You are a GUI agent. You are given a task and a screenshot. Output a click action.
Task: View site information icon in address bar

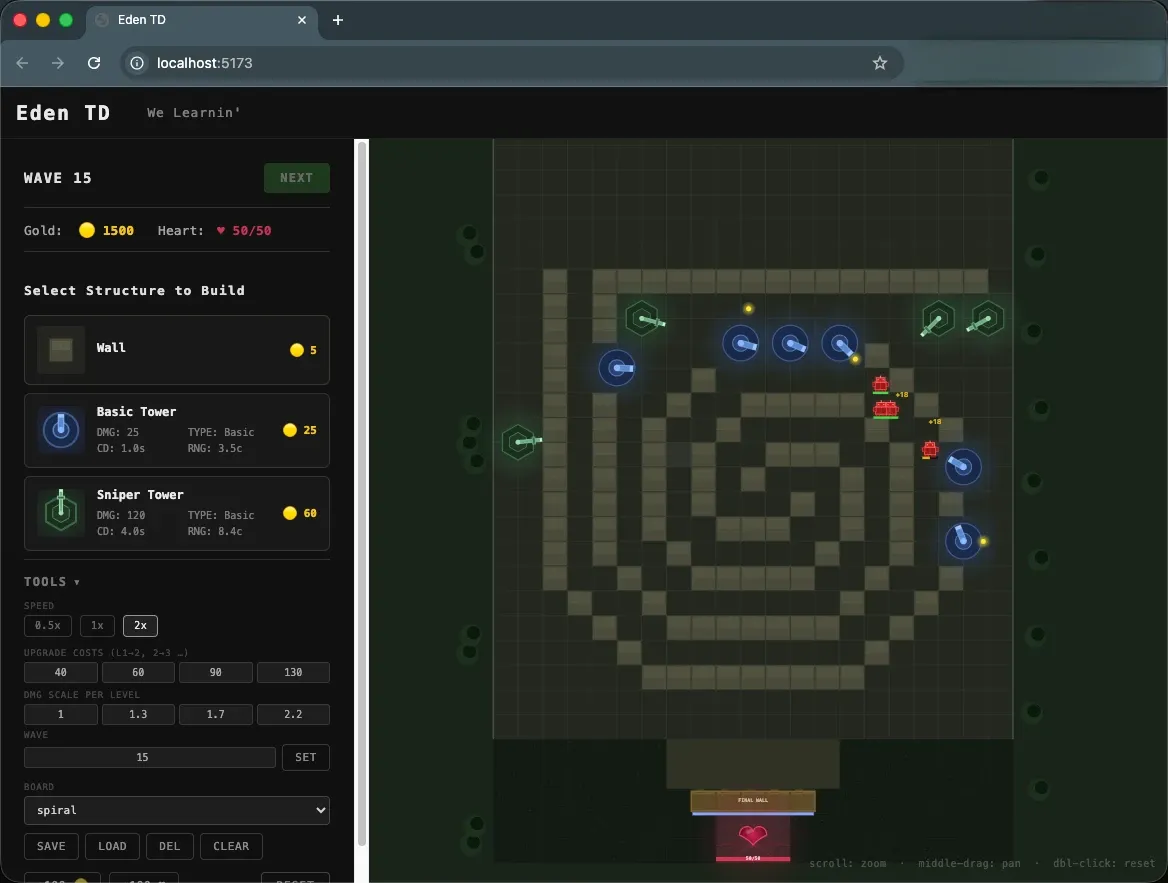(137, 63)
